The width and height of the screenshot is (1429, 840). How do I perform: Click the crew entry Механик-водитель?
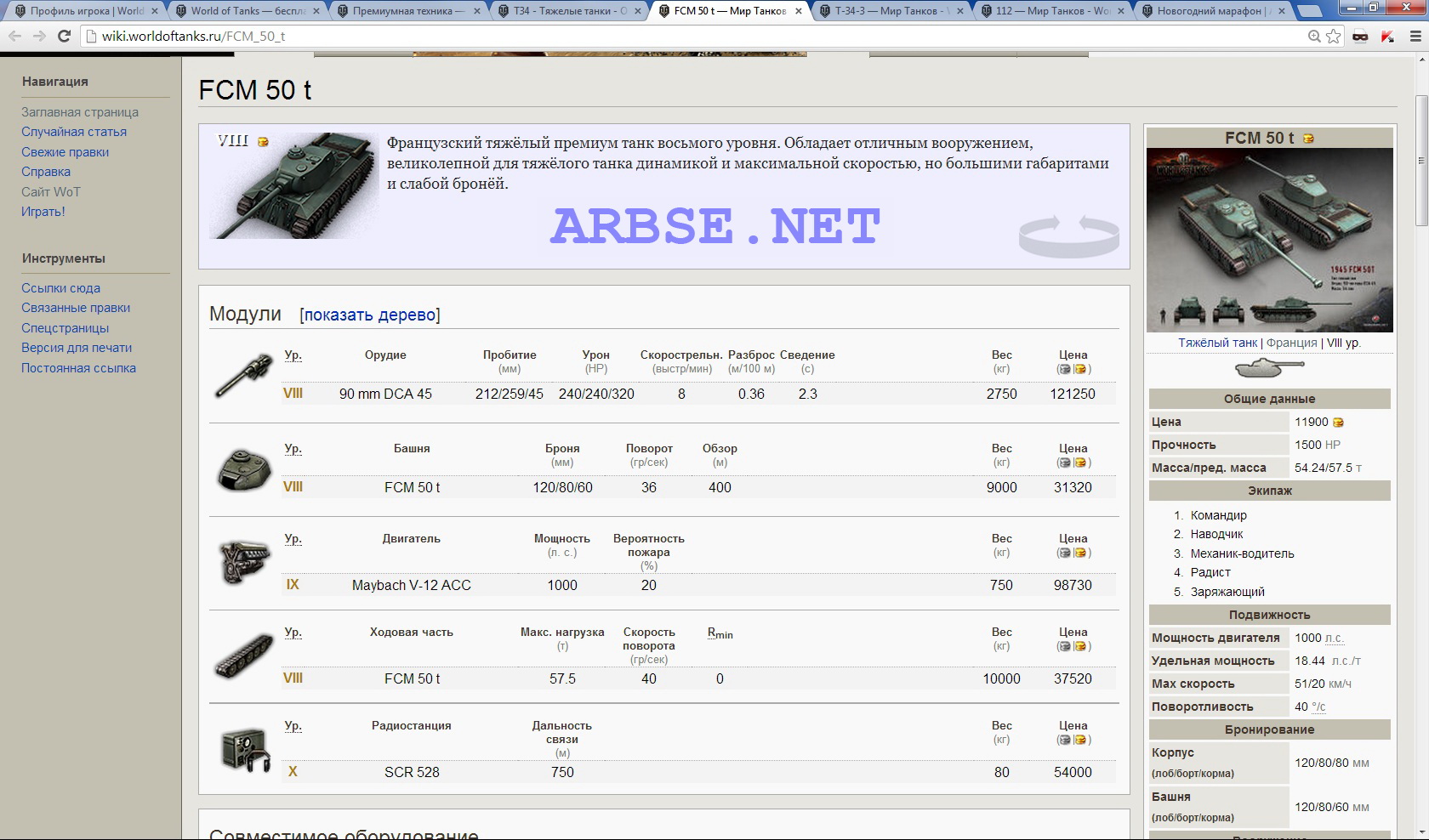[x=1242, y=553]
